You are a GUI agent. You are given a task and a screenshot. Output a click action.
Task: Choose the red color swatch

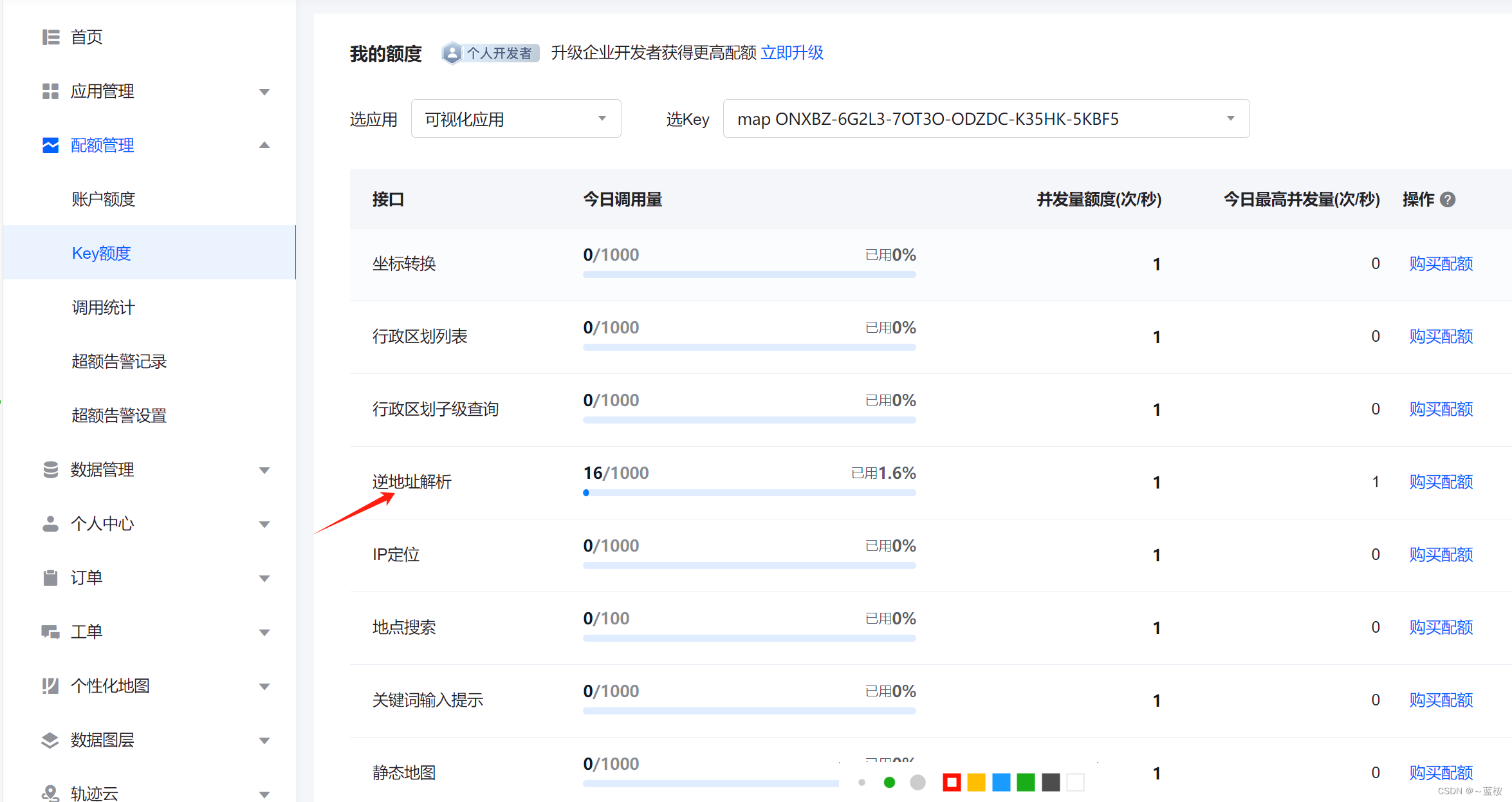tap(952, 783)
